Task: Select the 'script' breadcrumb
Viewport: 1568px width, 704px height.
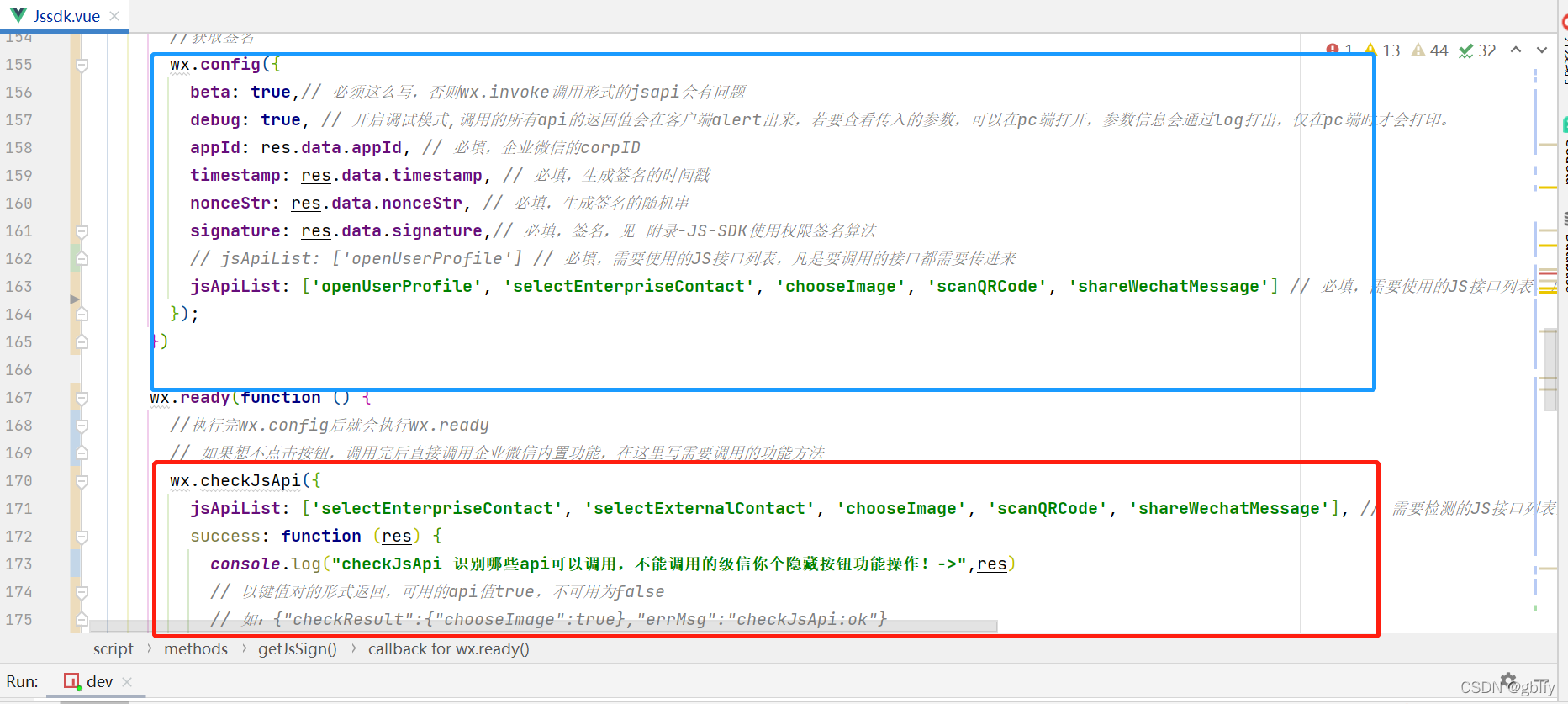Action: coord(114,648)
